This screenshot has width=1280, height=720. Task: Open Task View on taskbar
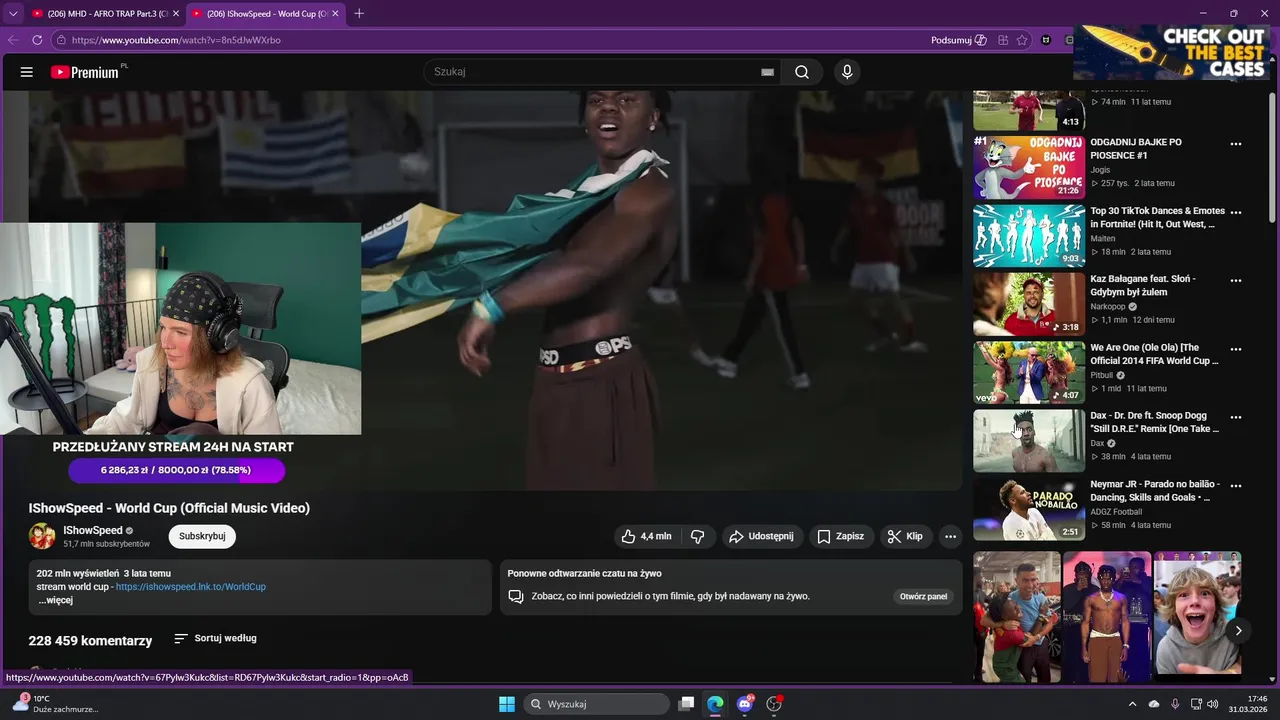click(x=686, y=704)
